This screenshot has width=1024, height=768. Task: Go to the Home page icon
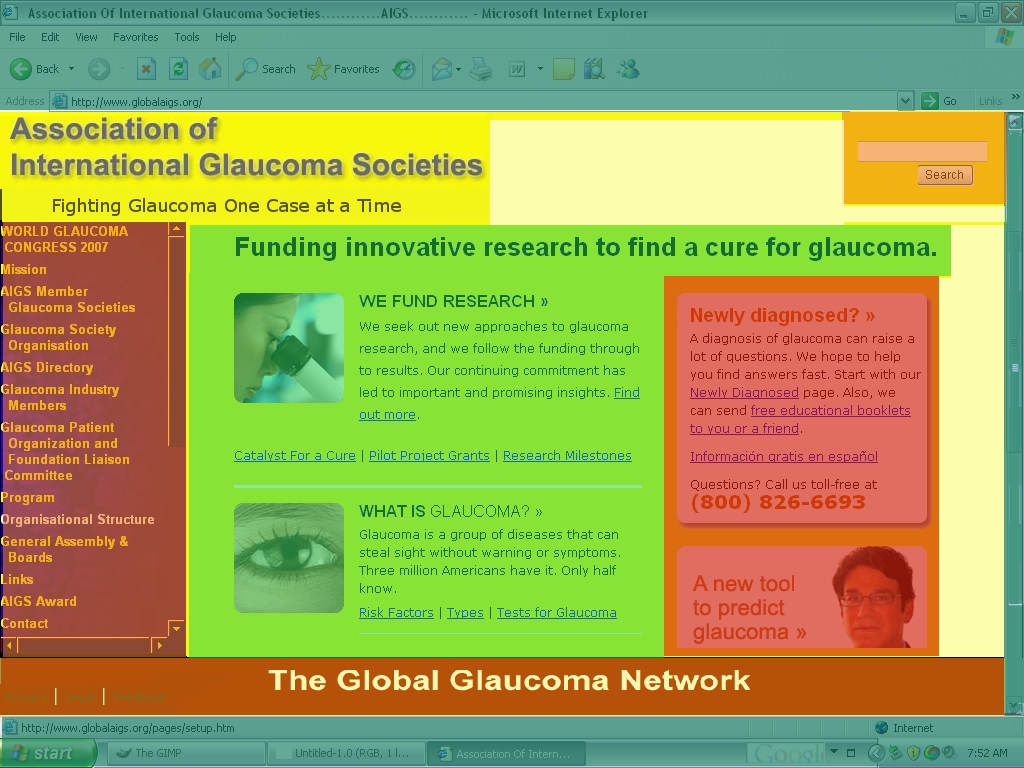coord(210,69)
